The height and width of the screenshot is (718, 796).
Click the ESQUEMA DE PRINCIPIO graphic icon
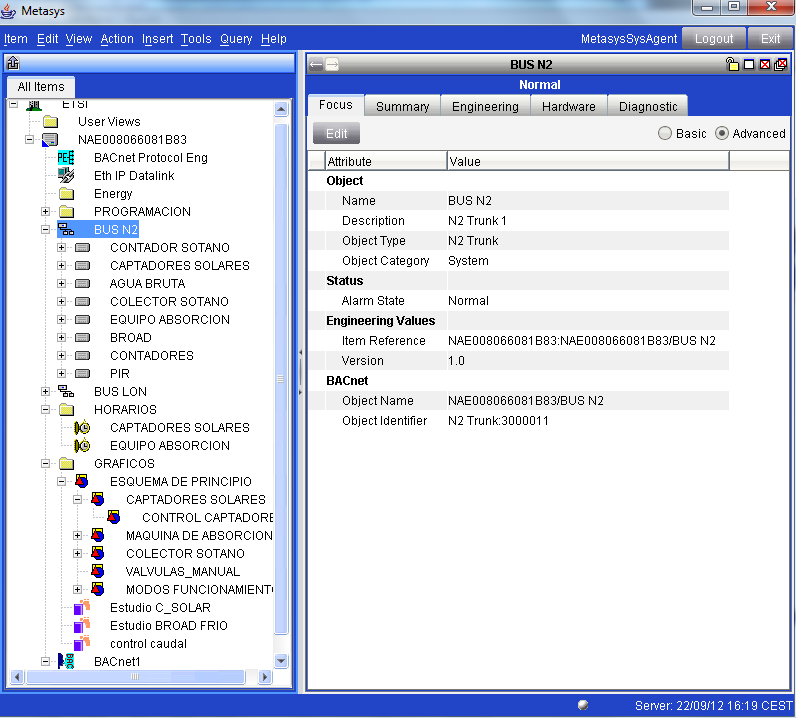tap(82, 481)
